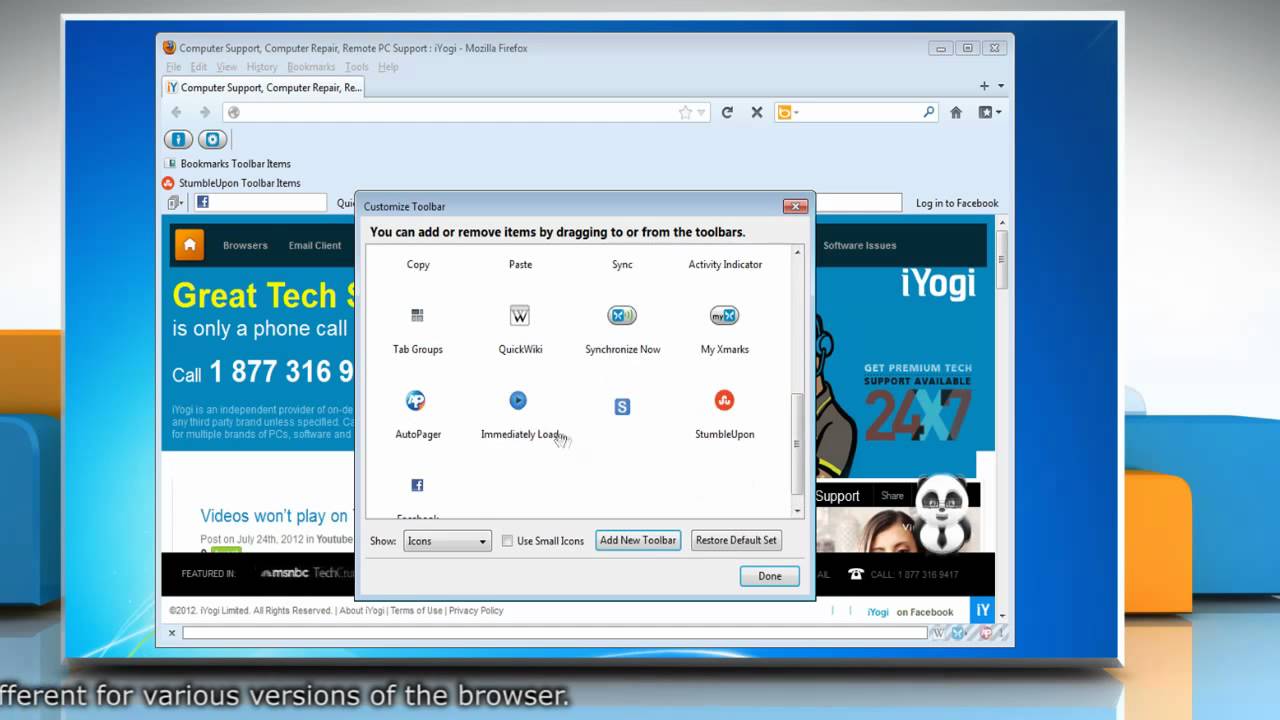Select the Computer Support tab

264,87
